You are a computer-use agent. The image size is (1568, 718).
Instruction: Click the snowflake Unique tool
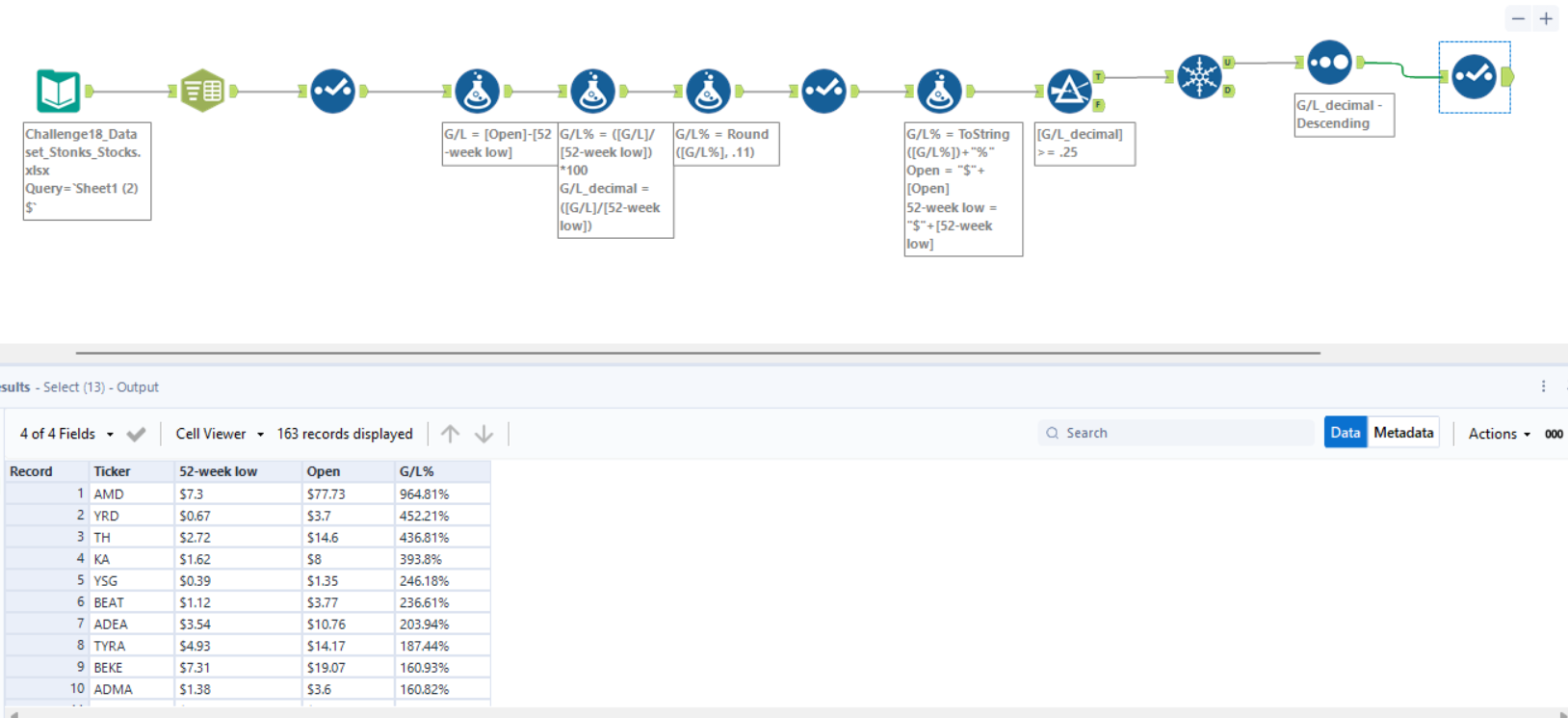(x=1198, y=77)
